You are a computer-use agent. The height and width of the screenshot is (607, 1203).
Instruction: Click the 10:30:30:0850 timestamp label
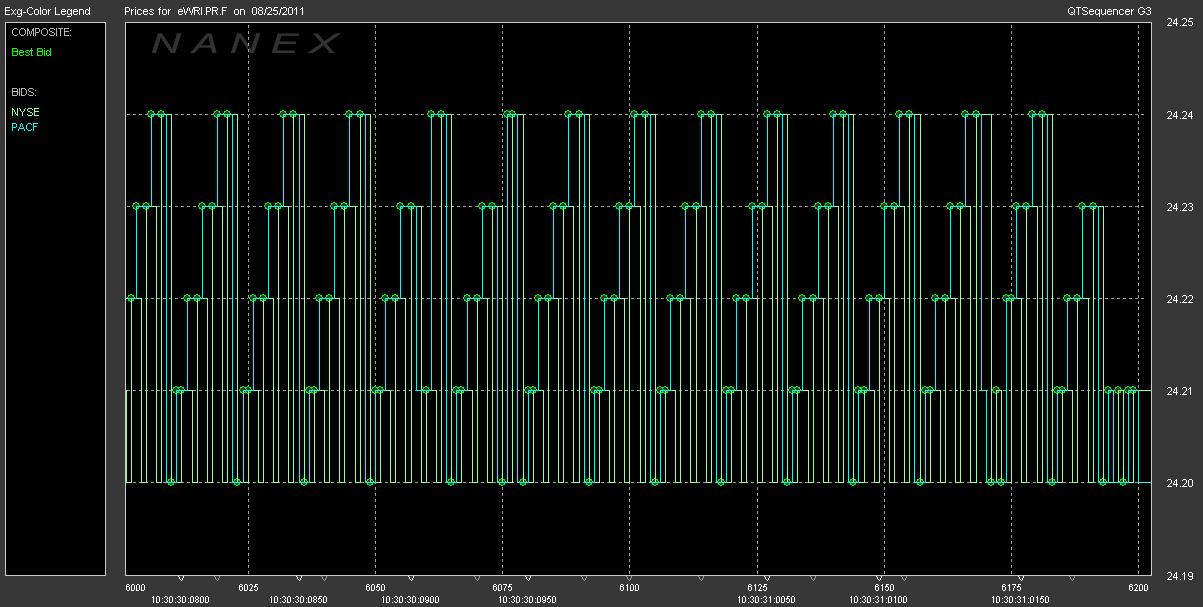(298, 600)
